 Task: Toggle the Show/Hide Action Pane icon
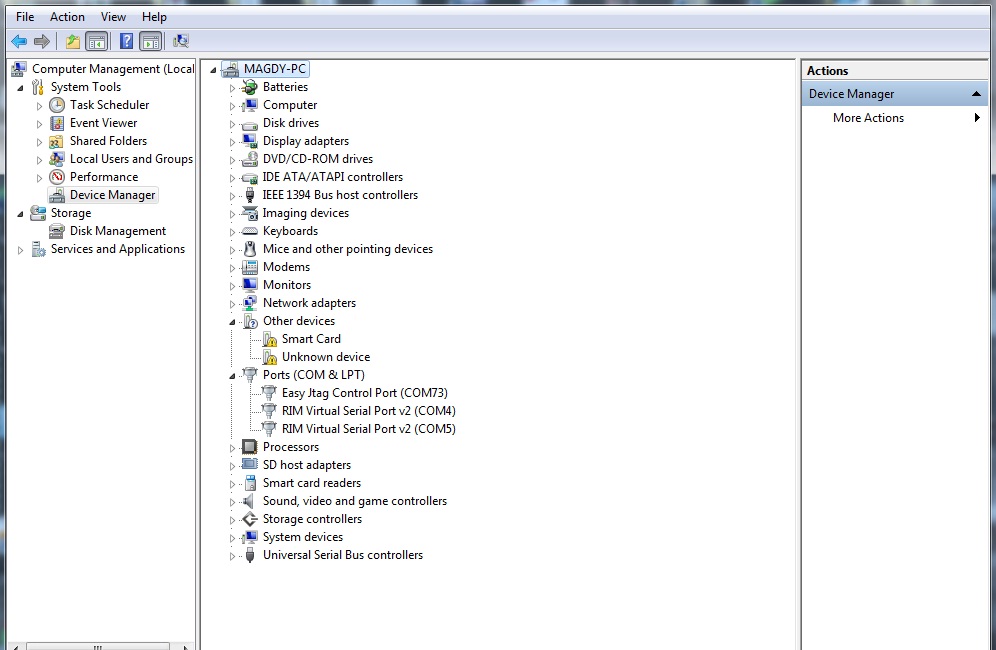click(x=151, y=42)
